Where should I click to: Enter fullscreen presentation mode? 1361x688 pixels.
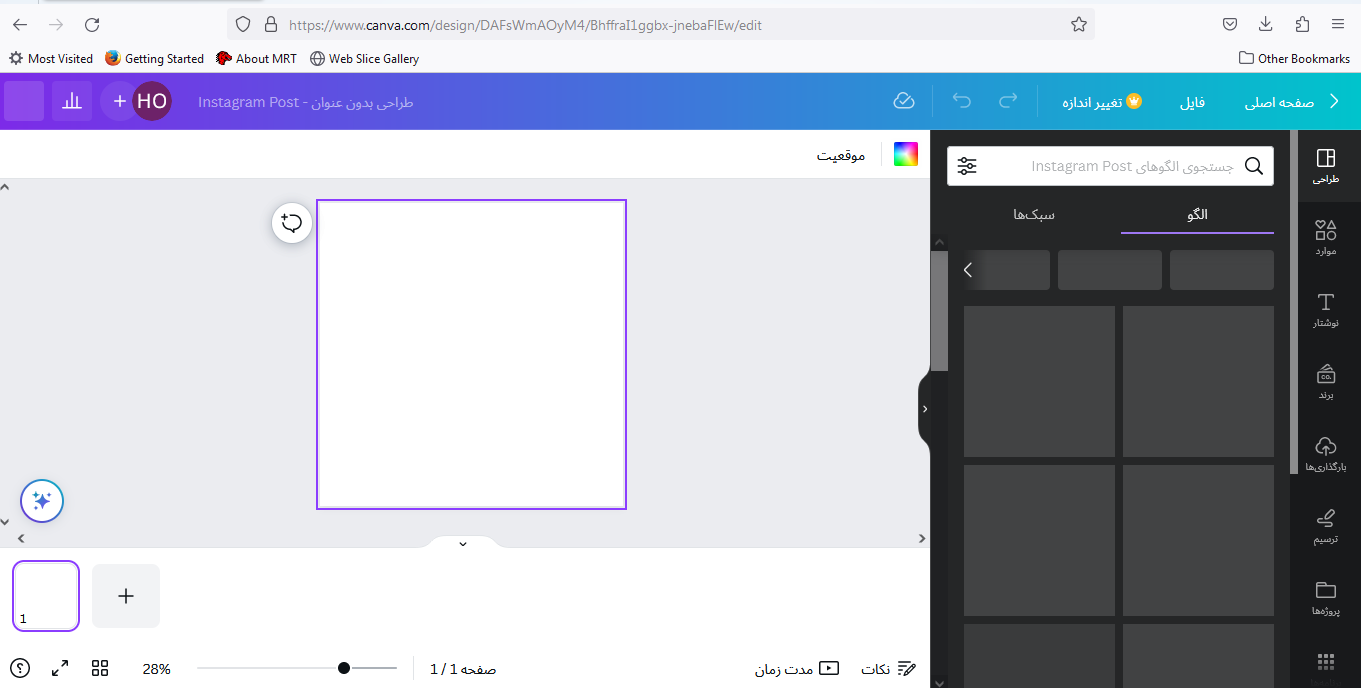click(60, 668)
